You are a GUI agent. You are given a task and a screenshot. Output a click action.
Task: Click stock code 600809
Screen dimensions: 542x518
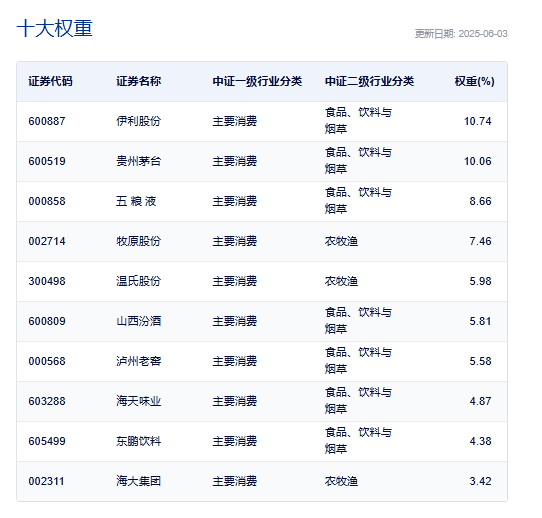(x=47, y=321)
